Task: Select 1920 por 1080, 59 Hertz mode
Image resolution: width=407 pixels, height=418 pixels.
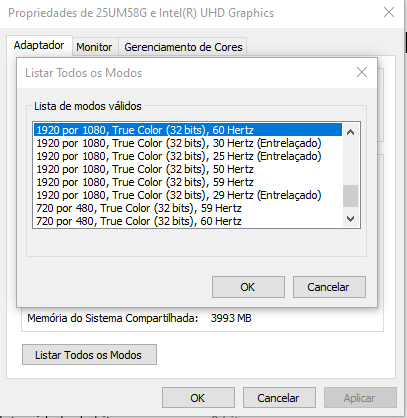Action: point(188,182)
